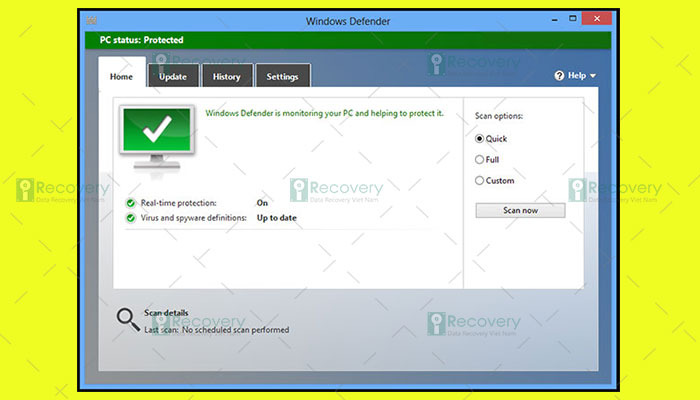Click the 'Real-time protection:' label
This screenshot has width=700, height=400.
click(x=179, y=203)
